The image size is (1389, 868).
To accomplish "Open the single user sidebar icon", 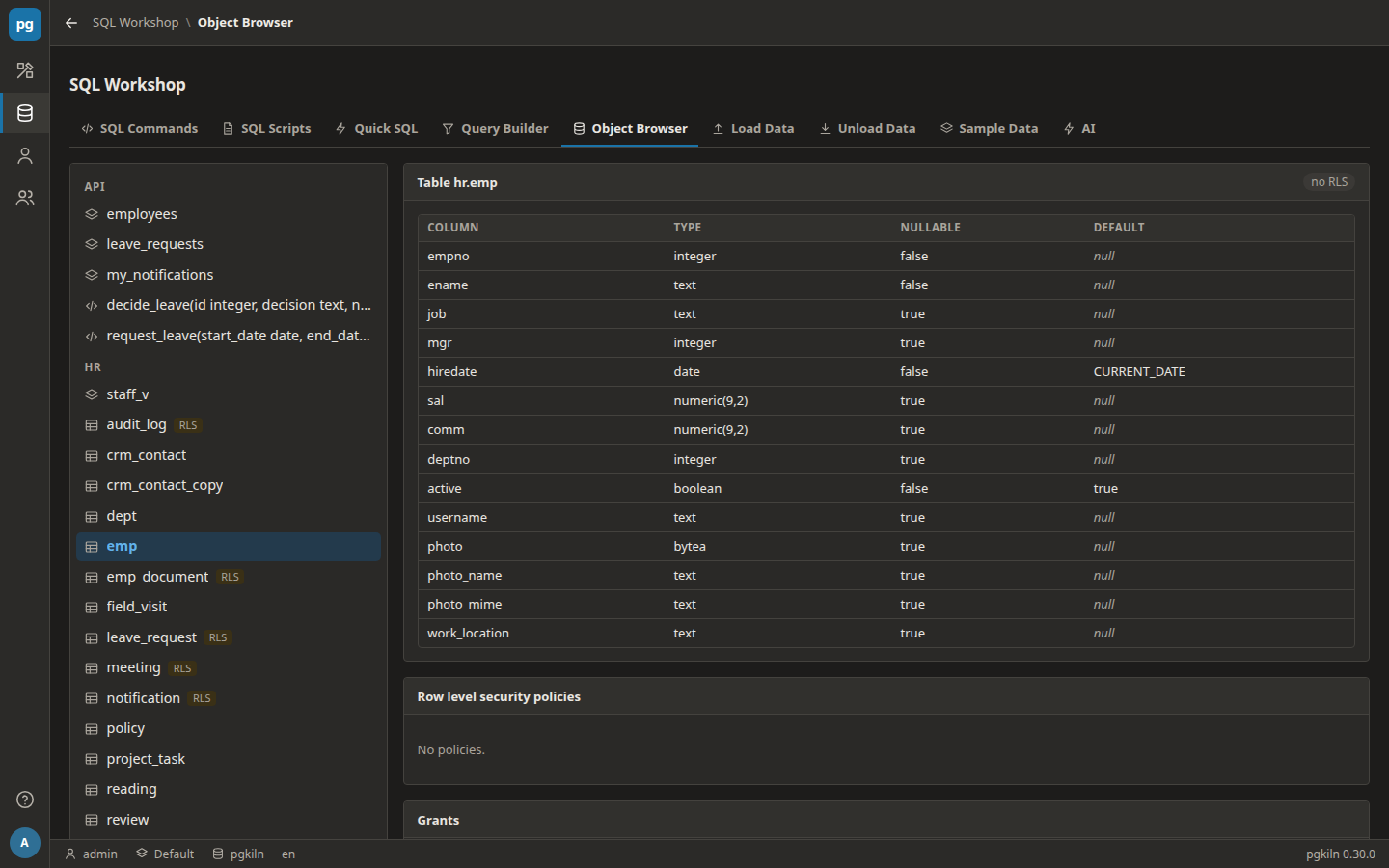I will click(25, 155).
